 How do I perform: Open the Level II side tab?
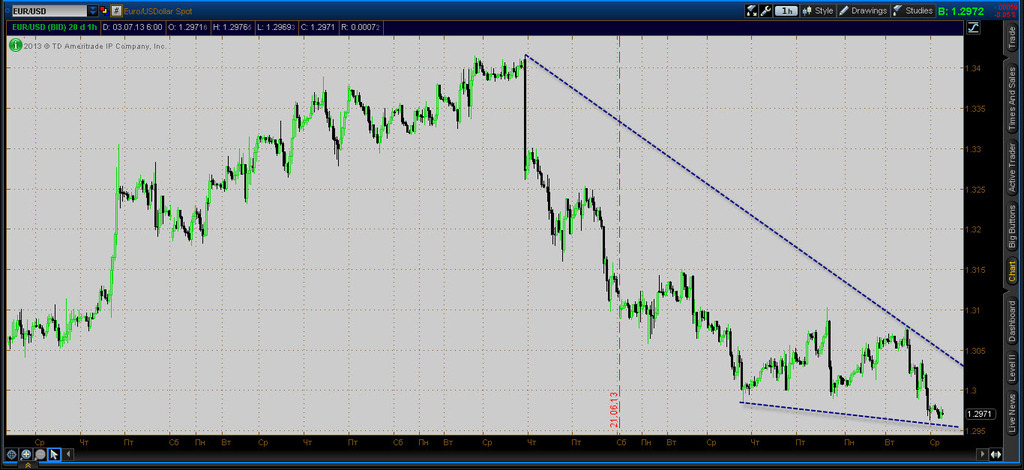coord(1012,368)
